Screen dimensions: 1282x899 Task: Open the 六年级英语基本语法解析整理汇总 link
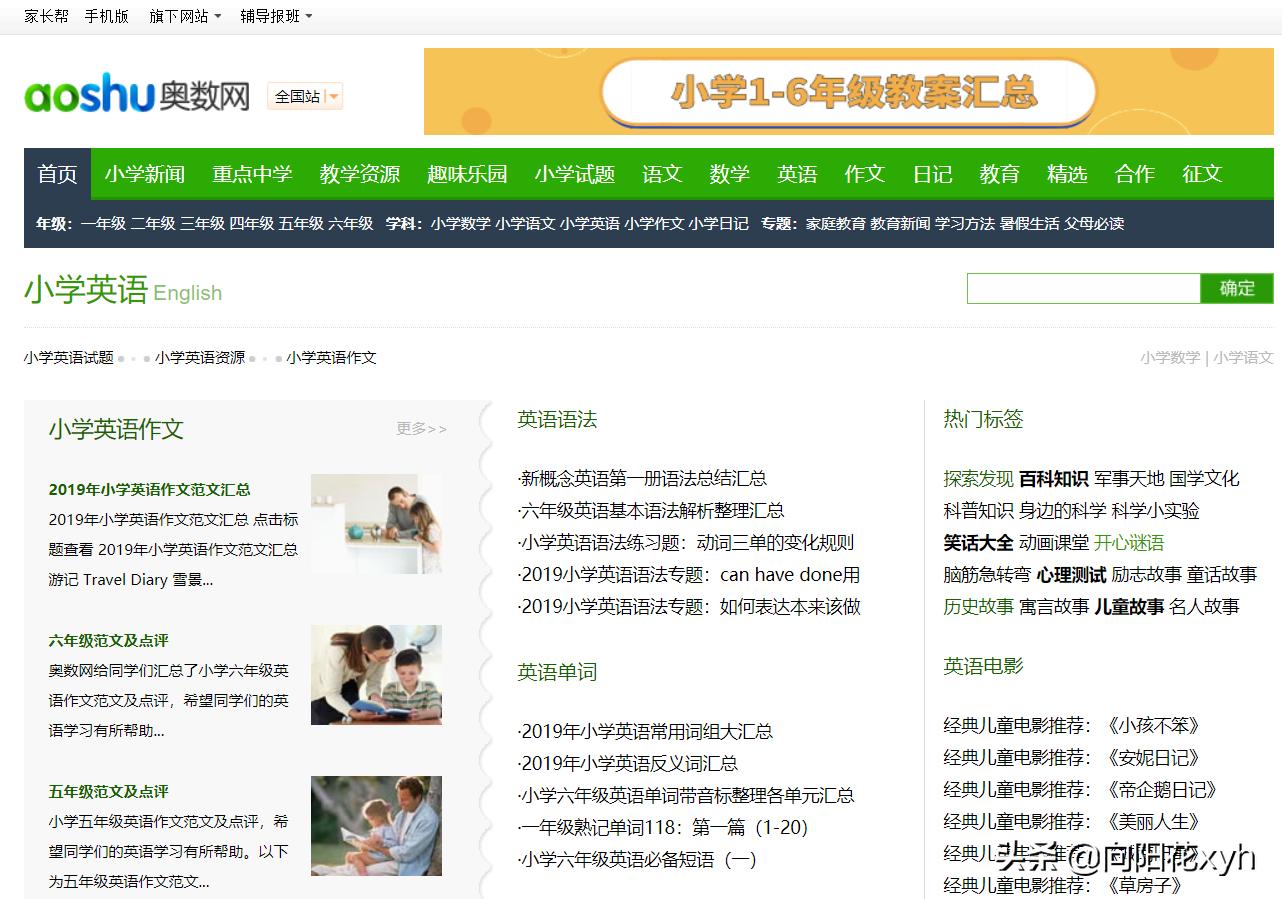[x=649, y=511]
